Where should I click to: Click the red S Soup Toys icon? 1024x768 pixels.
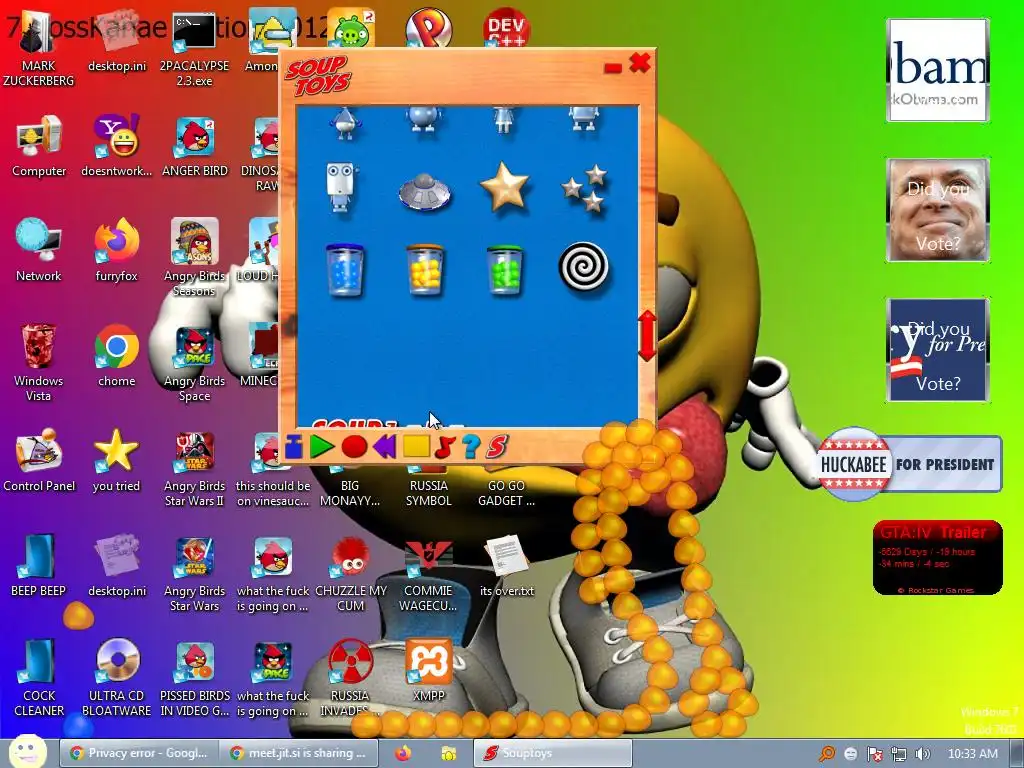coord(497,447)
